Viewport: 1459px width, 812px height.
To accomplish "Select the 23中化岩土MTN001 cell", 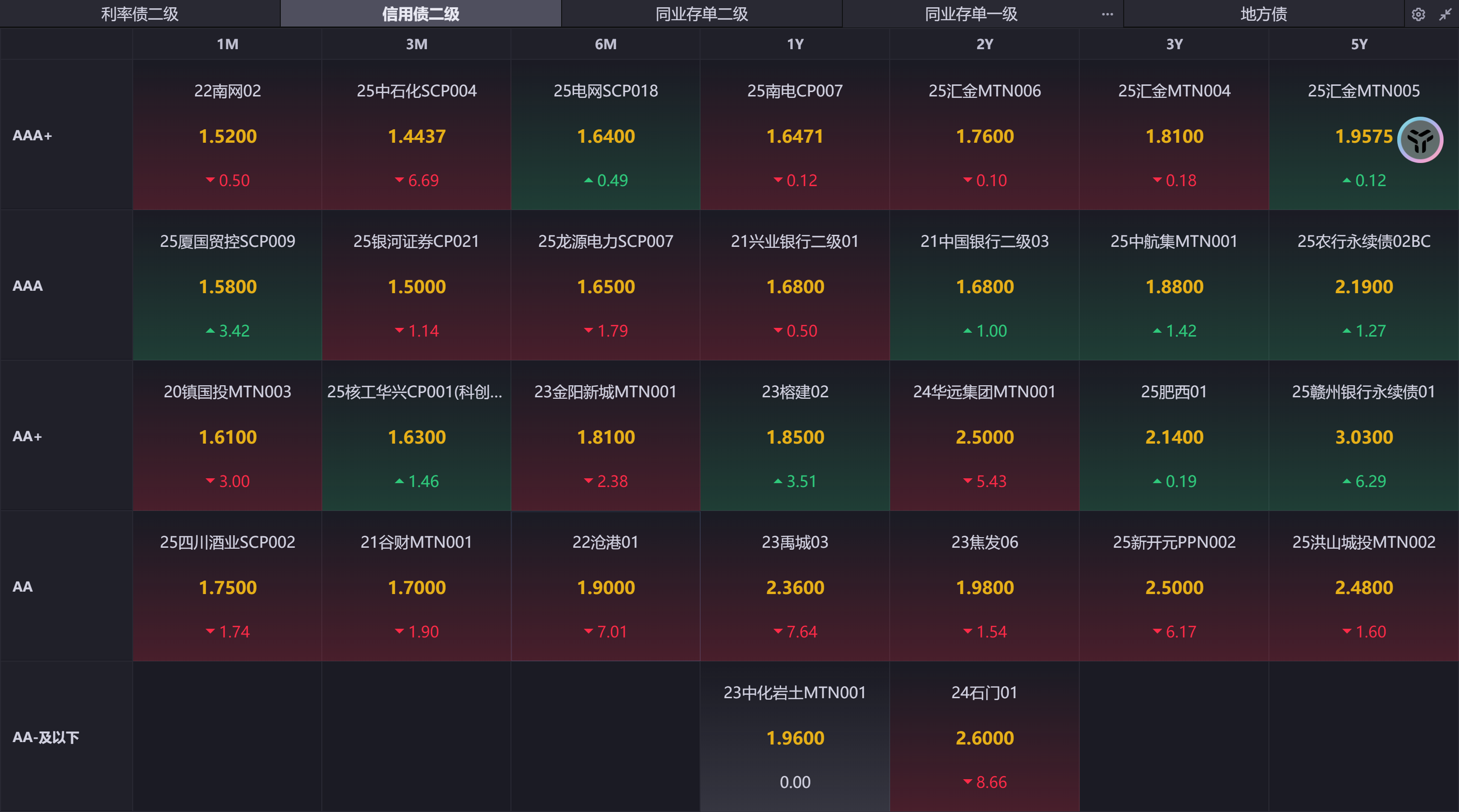I will click(x=795, y=737).
